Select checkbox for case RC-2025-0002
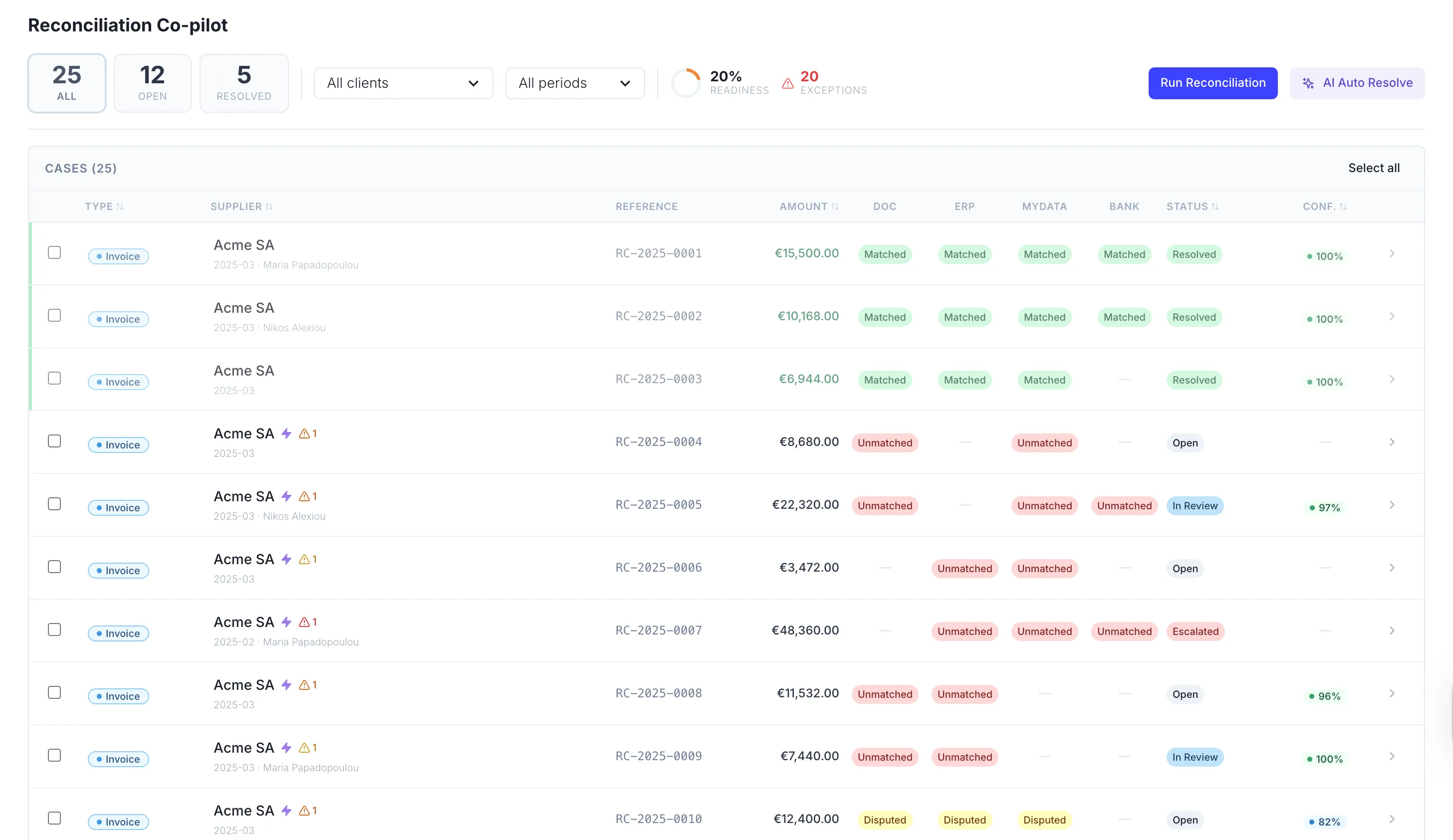This screenshot has height=840, width=1453. [x=54, y=315]
